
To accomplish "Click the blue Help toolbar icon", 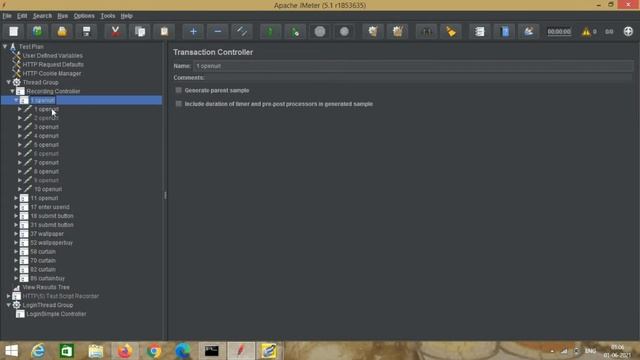I will click(x=504, y=31).
